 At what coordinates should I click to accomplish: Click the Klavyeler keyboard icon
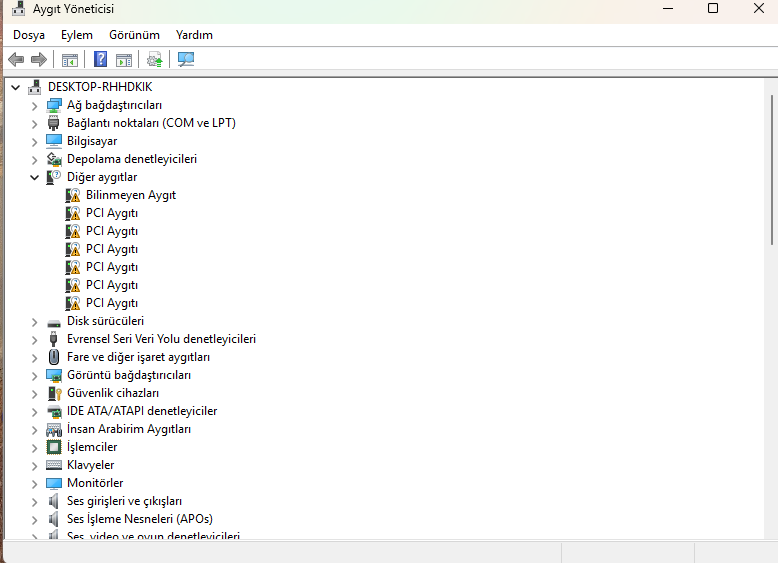tap(54, 465)
